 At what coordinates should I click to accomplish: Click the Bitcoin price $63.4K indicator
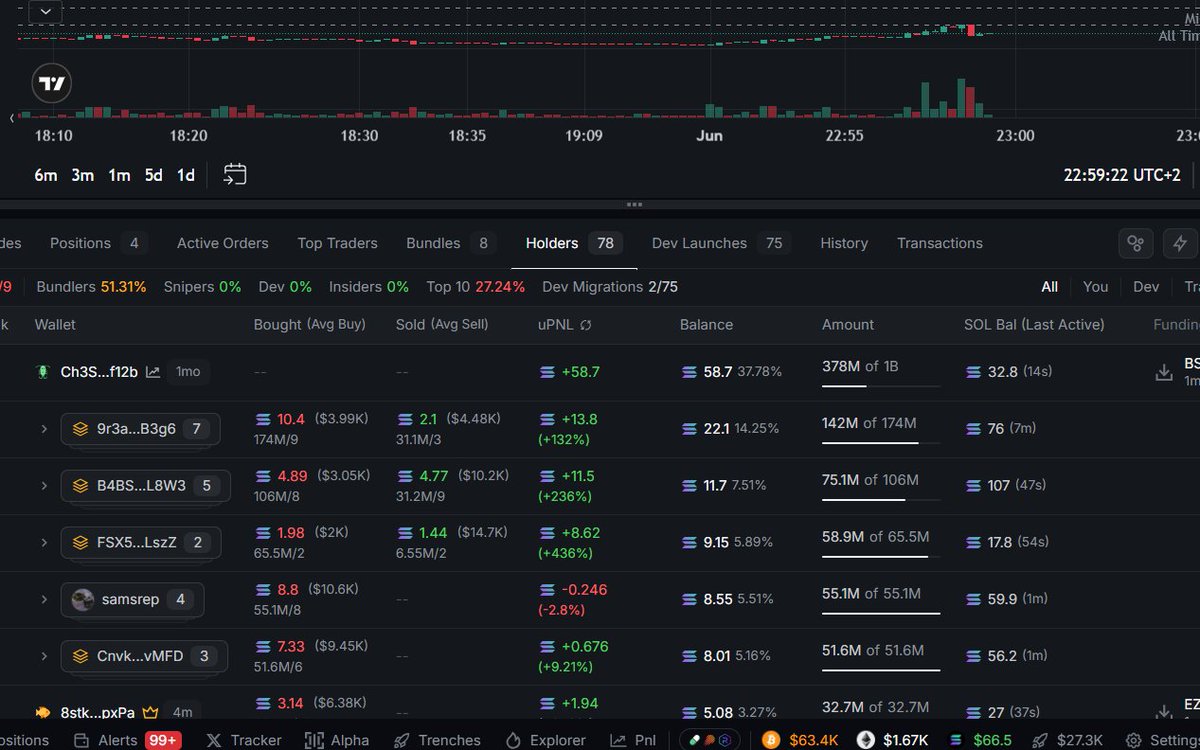point(801,740)
